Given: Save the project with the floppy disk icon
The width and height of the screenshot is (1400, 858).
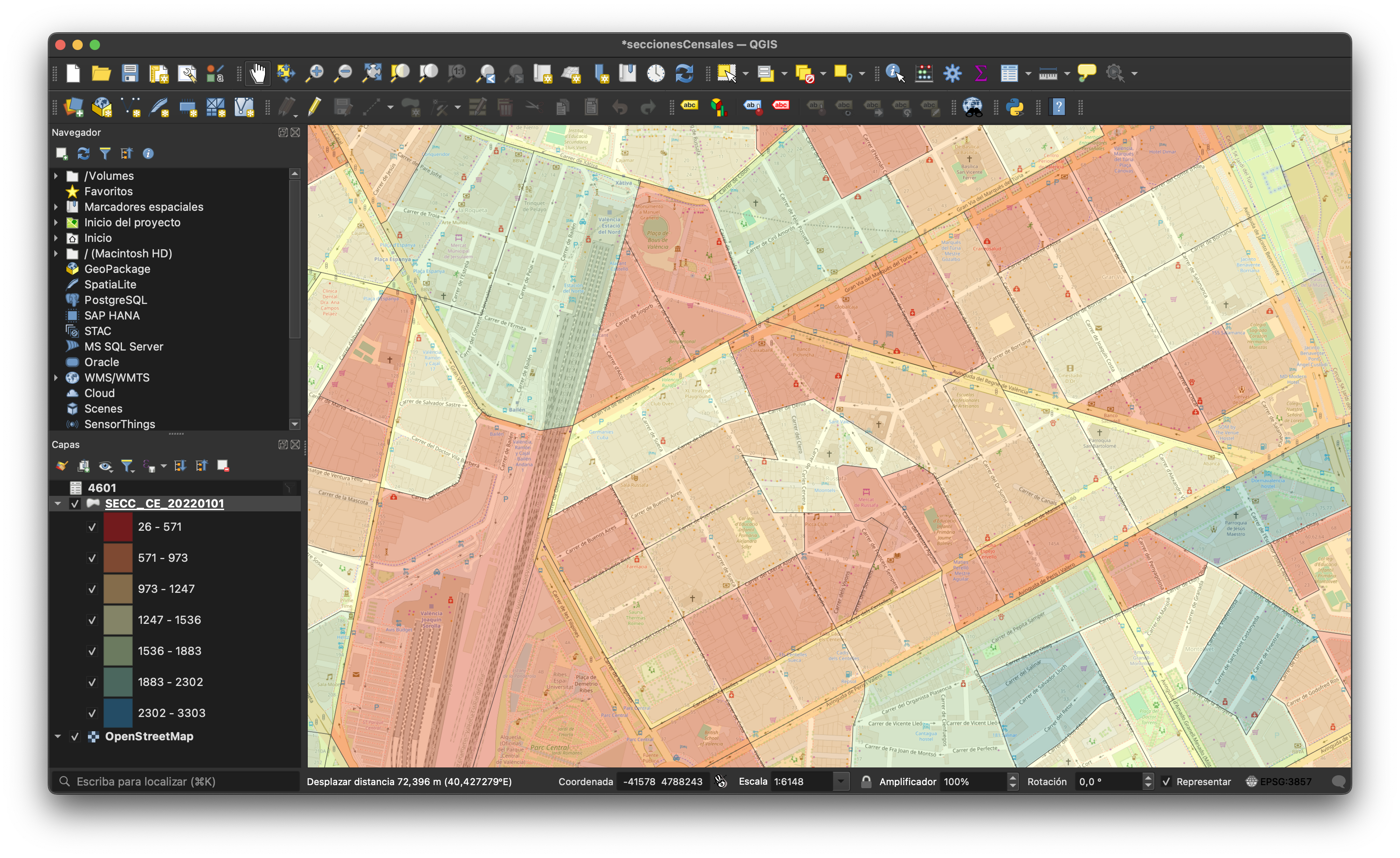Looking at the screenshot, I should [130, 73].
